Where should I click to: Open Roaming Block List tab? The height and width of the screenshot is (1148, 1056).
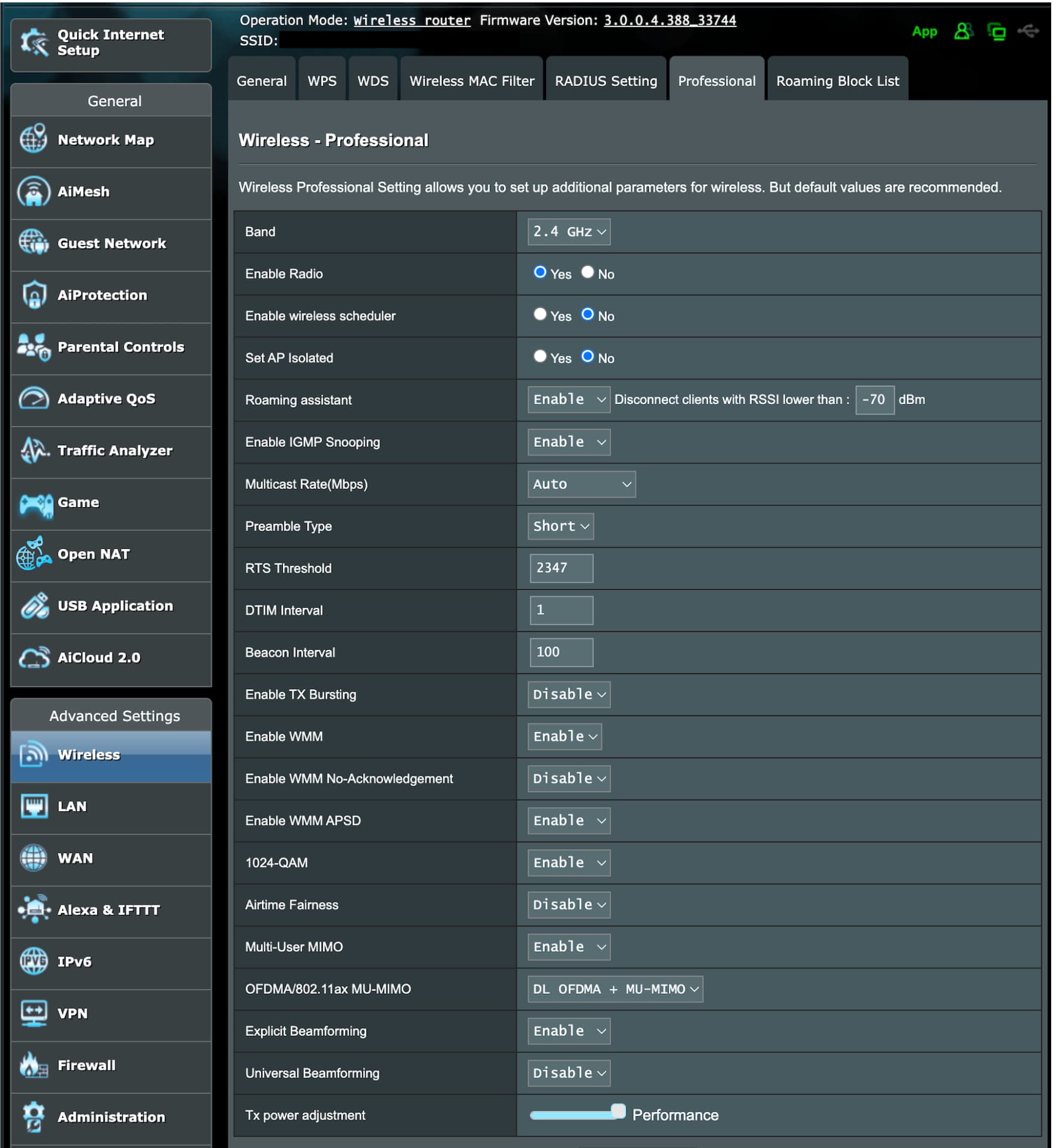point(837,80)
